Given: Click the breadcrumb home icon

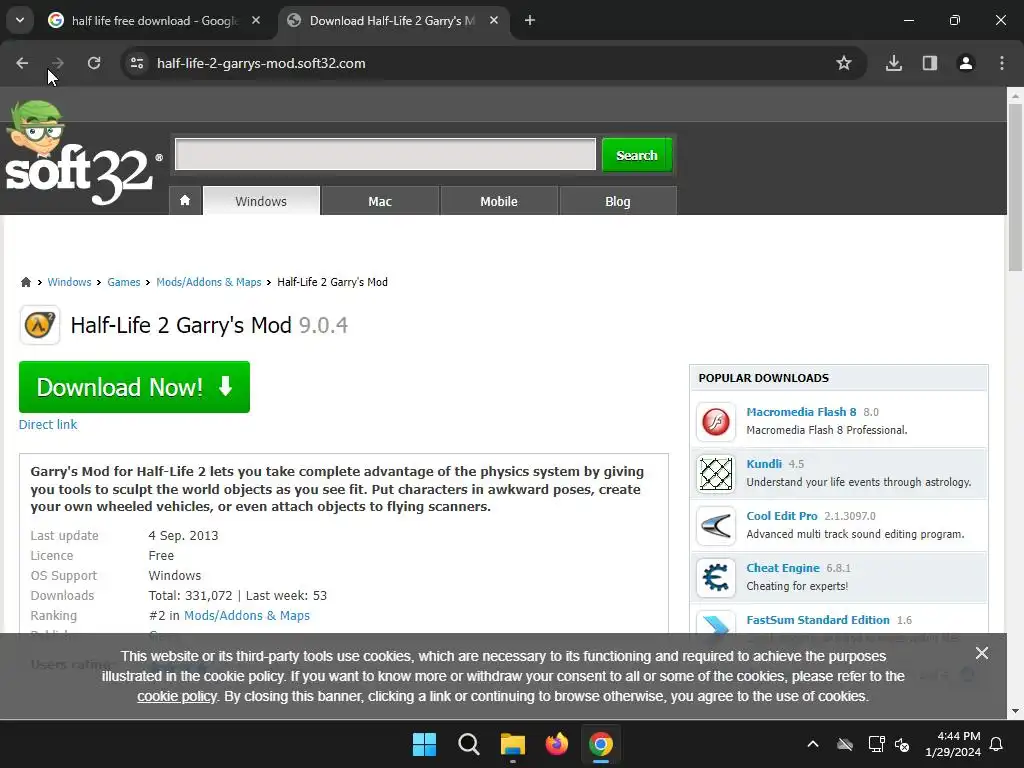Looking at the screenshot, I should click(x=25, y=282).
